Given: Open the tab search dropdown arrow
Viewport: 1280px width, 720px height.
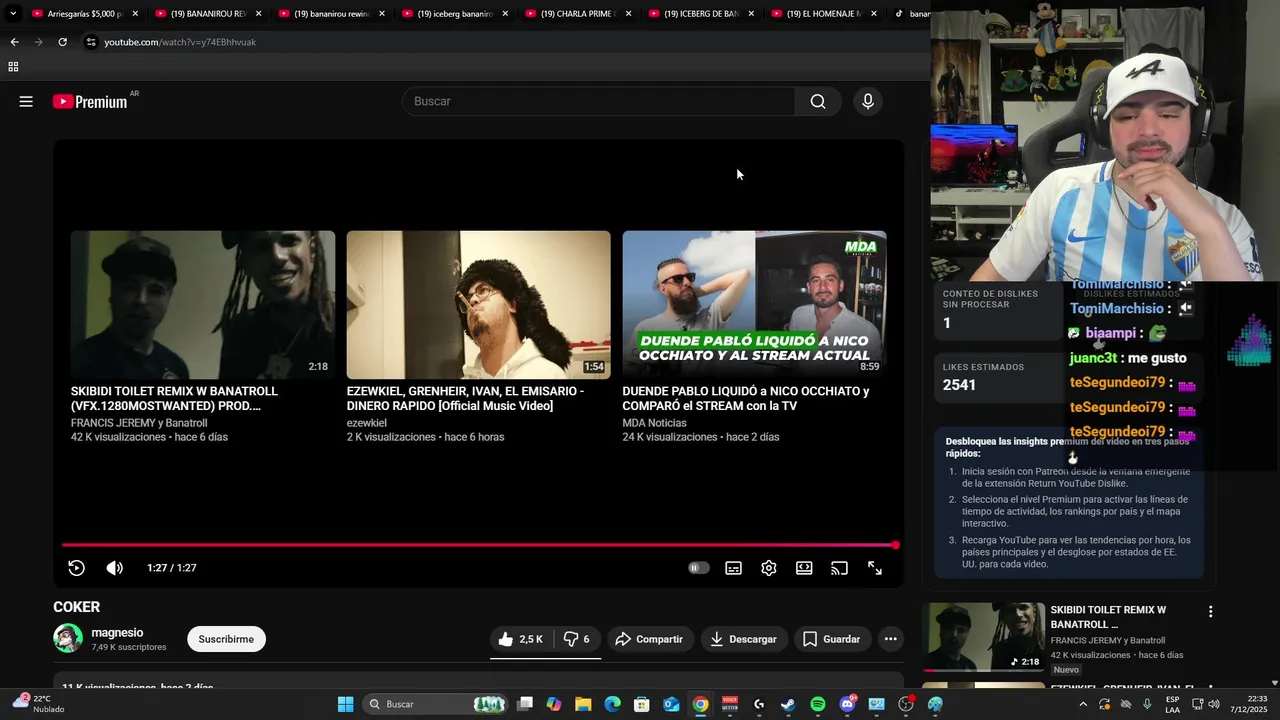Looking at the screenshot, I should [x=12, y=14].
